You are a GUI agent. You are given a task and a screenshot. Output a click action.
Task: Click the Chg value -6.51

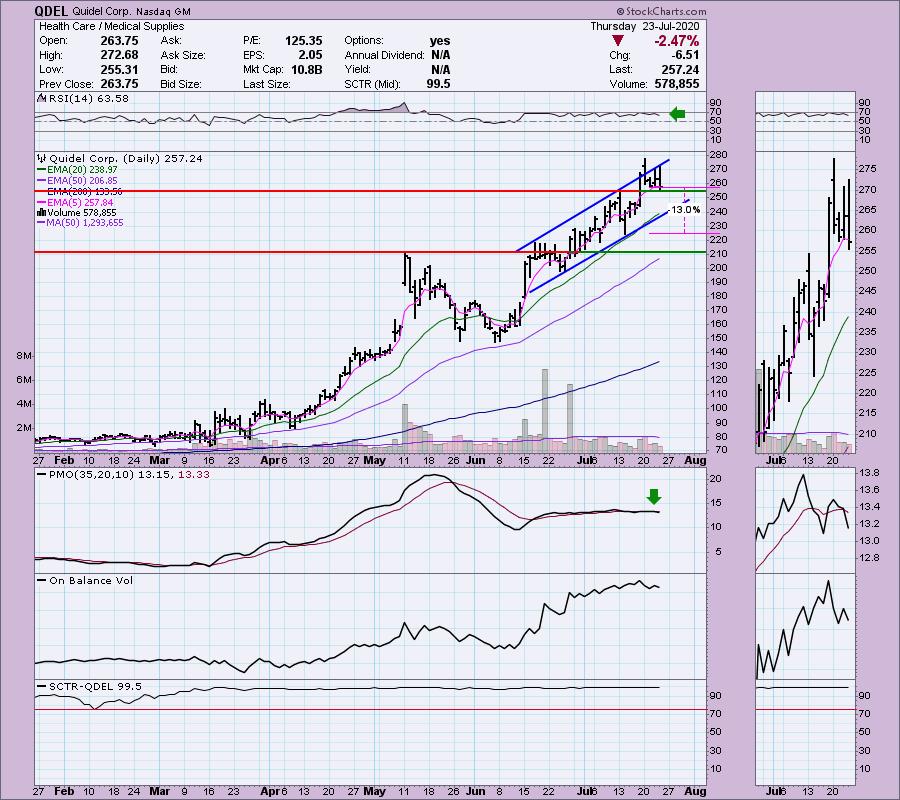684,55
